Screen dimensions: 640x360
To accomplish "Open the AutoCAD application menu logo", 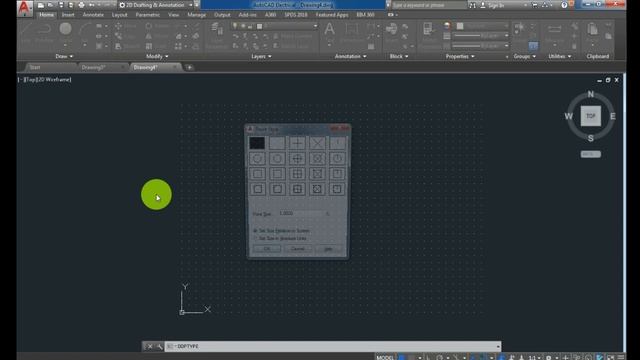I will pyautogui.click(x=24, y=8).
